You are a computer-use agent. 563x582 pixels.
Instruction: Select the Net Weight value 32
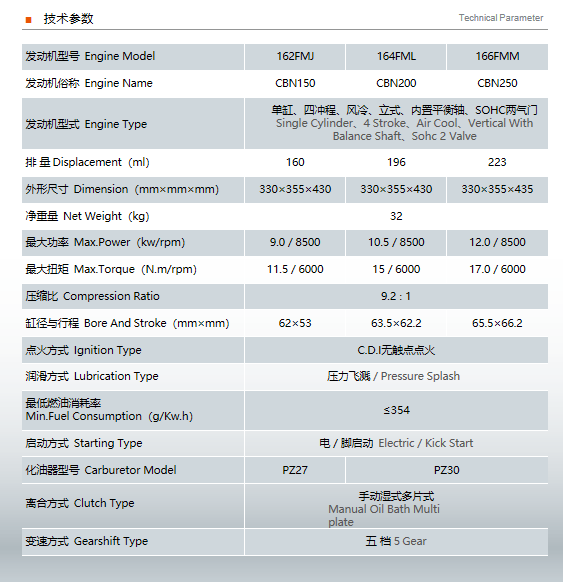396,216
